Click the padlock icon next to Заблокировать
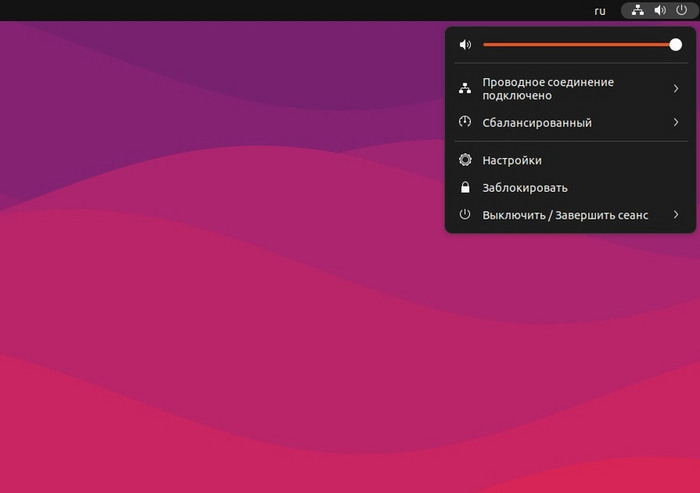This screenshot has height=493, width=700. (464, 187)
